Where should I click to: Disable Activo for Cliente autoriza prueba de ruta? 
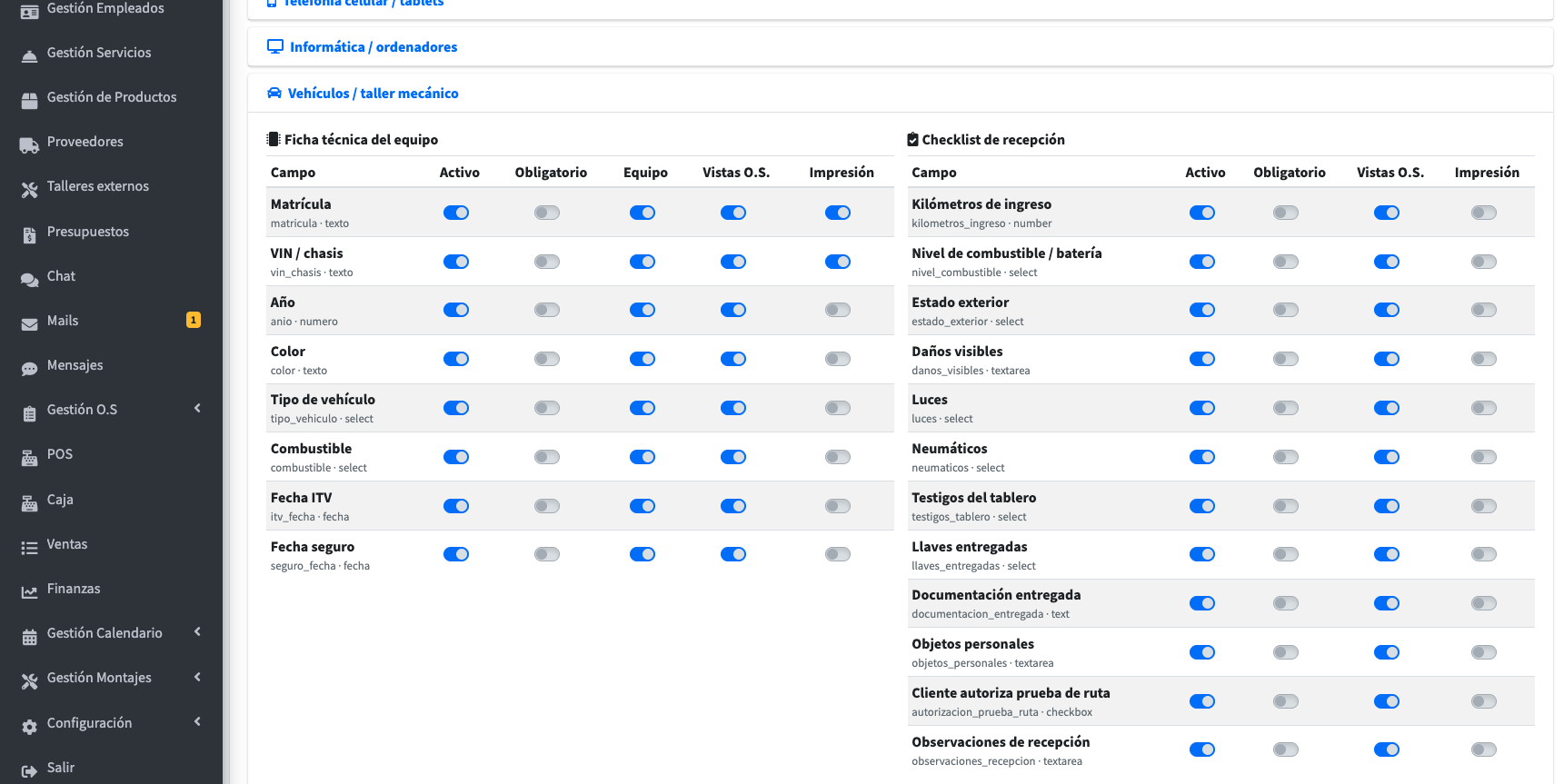tap(1202, 701)
